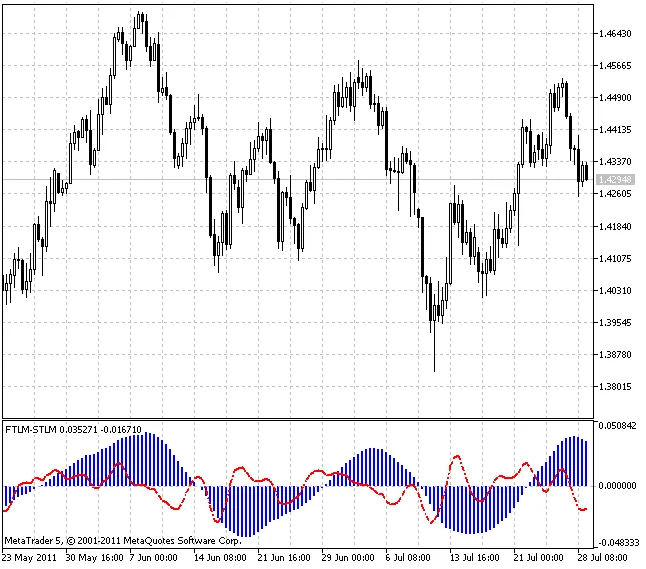Viewport: 646px width, 569px height.
Task: Click the price scale value 1.43370
Action: tap(615, 162)
